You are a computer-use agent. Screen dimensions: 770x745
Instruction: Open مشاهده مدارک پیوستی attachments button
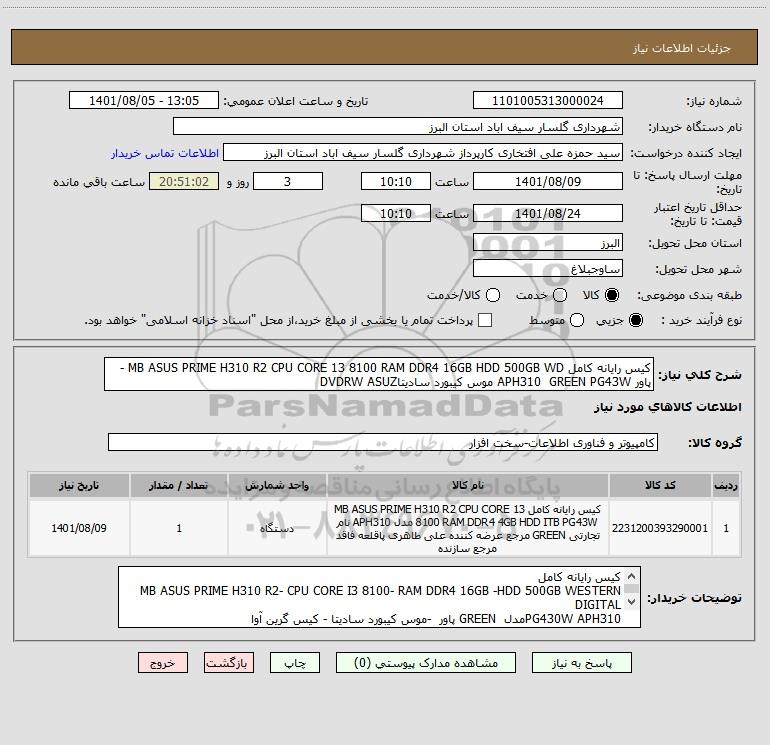click(426, 663)
